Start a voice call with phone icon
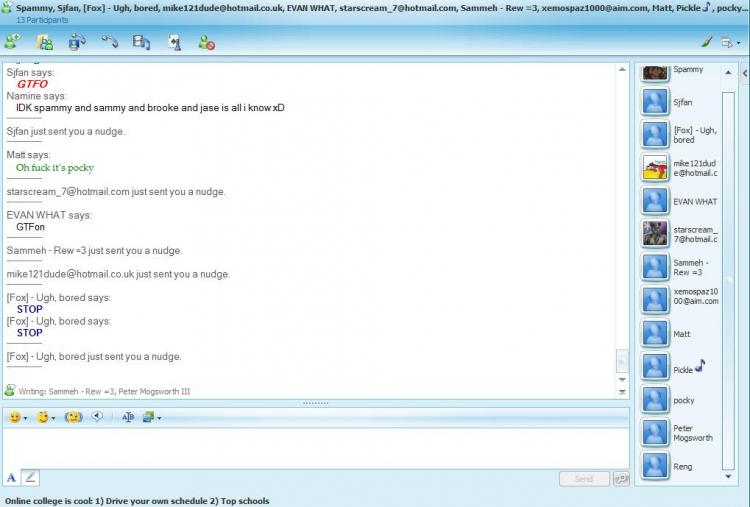Viewport: 750px width, 507px height. tap(110, 42)
